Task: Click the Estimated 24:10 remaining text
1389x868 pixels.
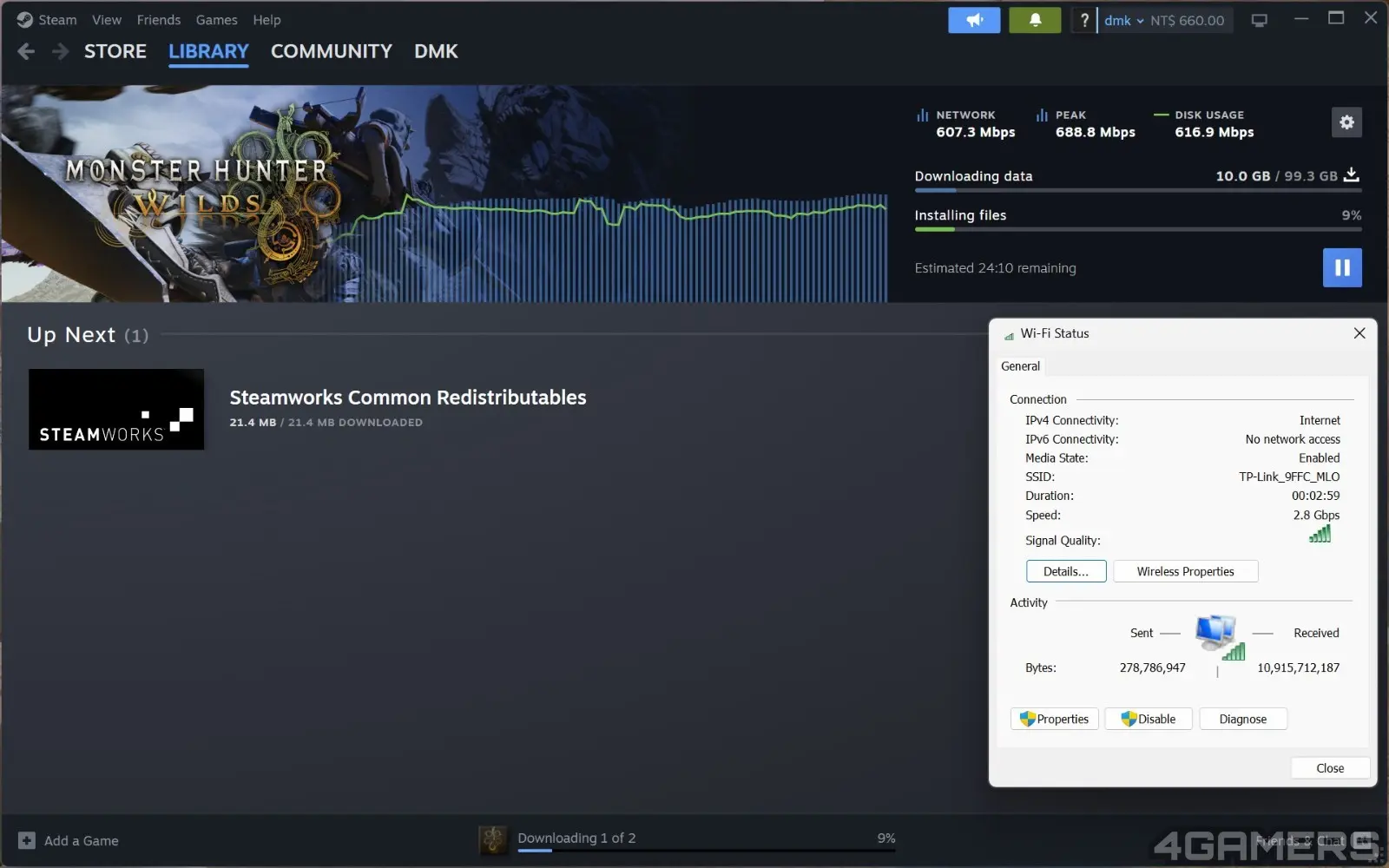Action: click(x=995, y=268)
